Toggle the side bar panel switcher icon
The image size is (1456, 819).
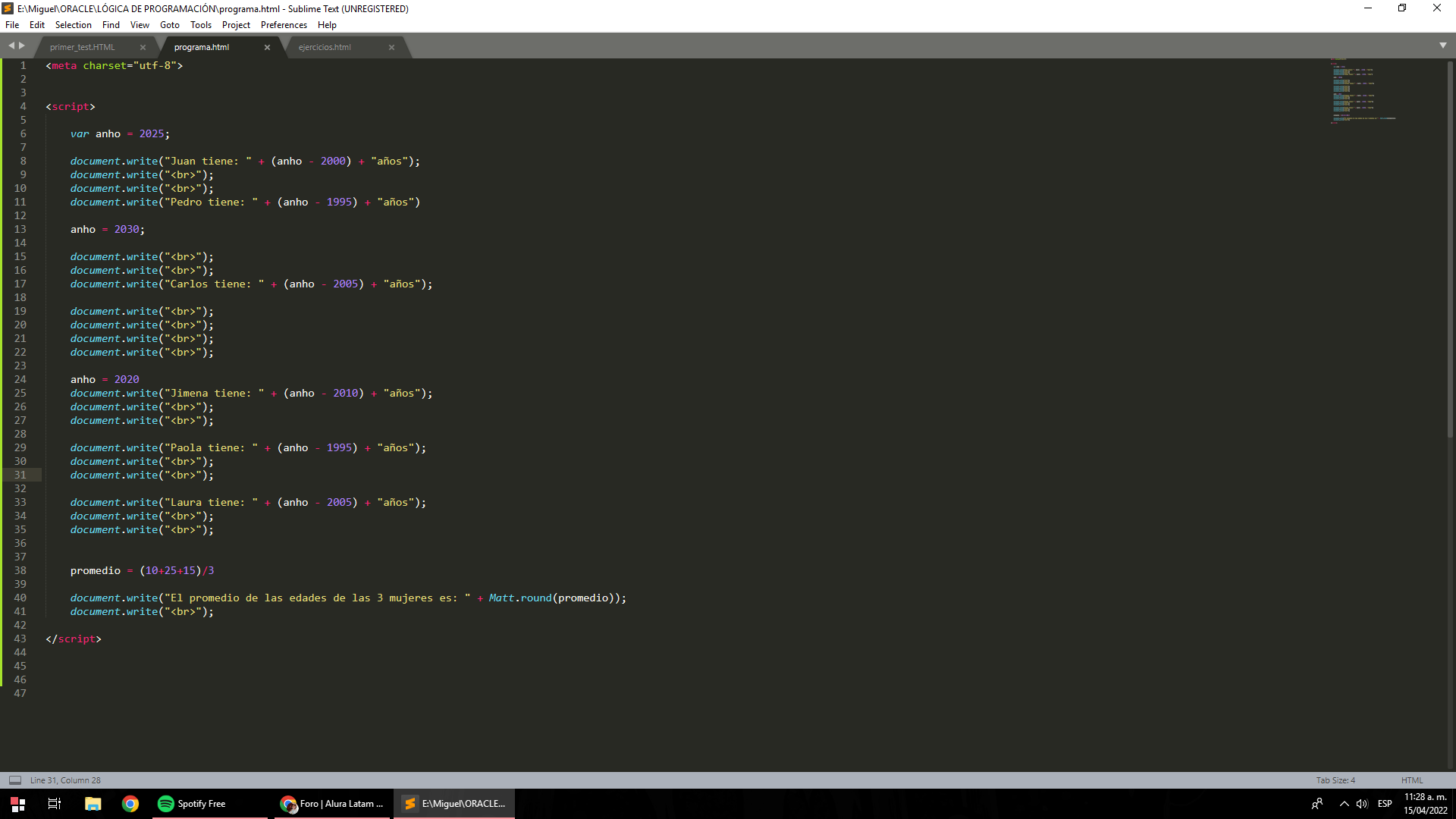[15, 780]
